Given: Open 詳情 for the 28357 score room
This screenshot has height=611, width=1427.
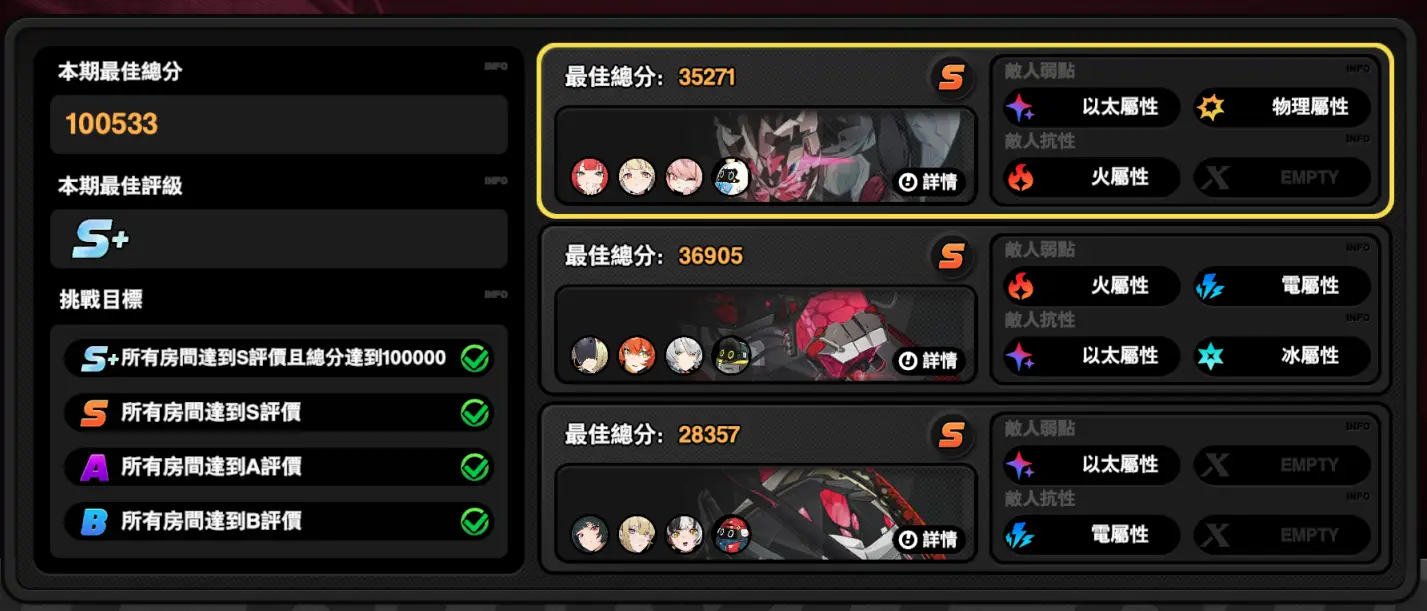Looking at the screenshot, I should click(929, 540).
